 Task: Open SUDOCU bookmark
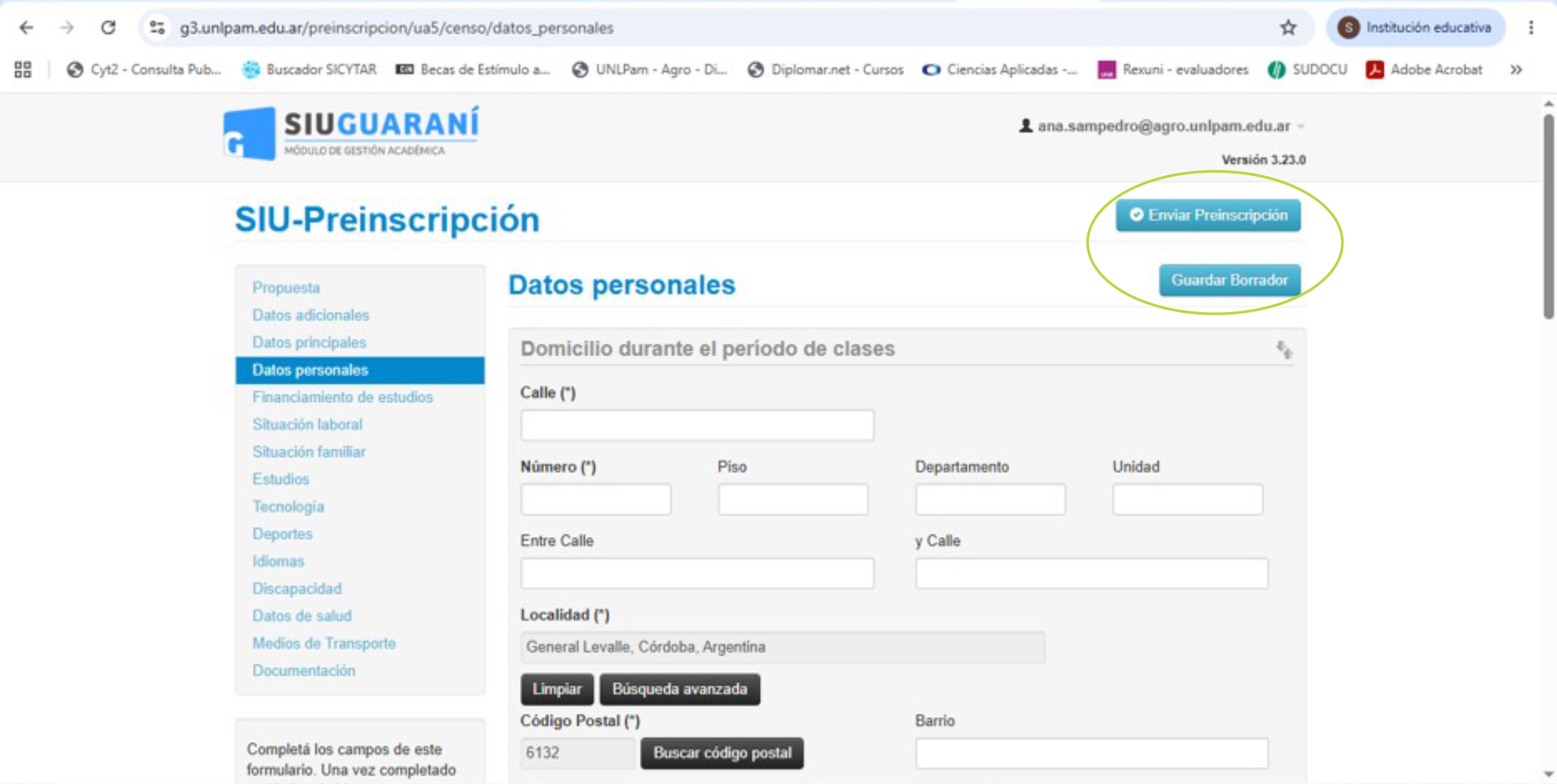click(1307, 70)
